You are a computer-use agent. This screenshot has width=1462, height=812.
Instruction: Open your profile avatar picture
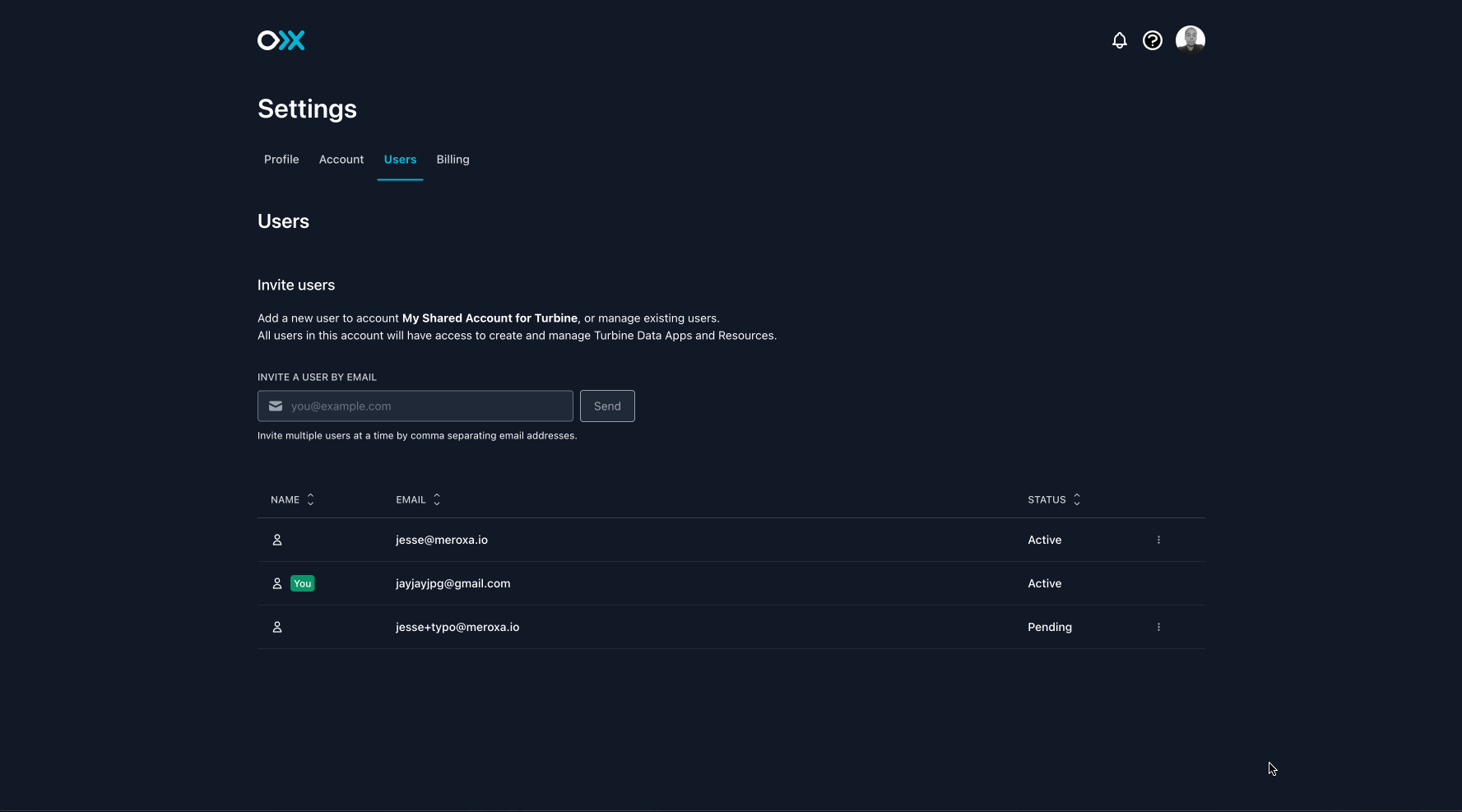click(x=1190, y=39)
